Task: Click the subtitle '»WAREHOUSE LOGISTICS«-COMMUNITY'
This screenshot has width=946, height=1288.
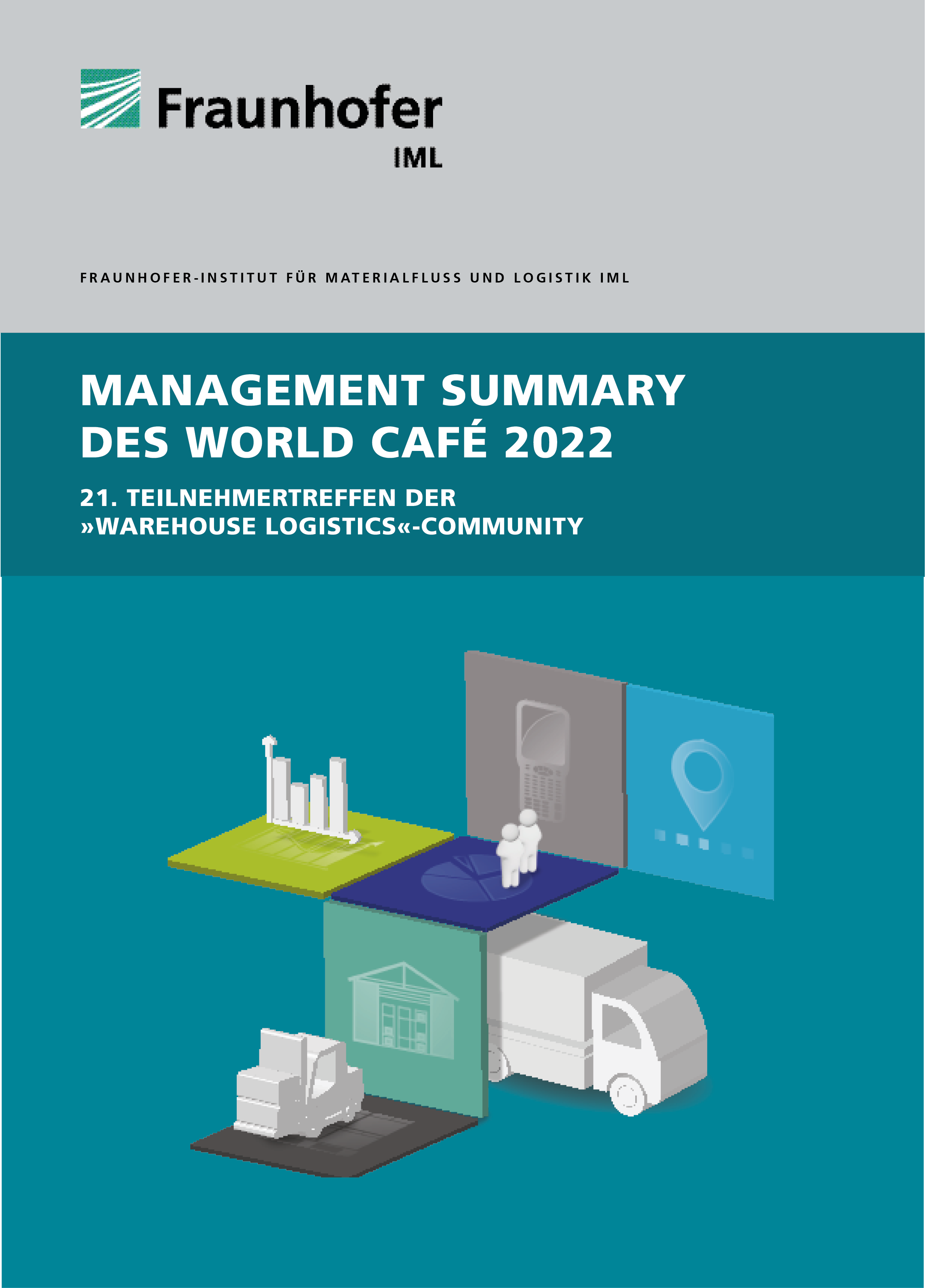Action: pos(332,526)
